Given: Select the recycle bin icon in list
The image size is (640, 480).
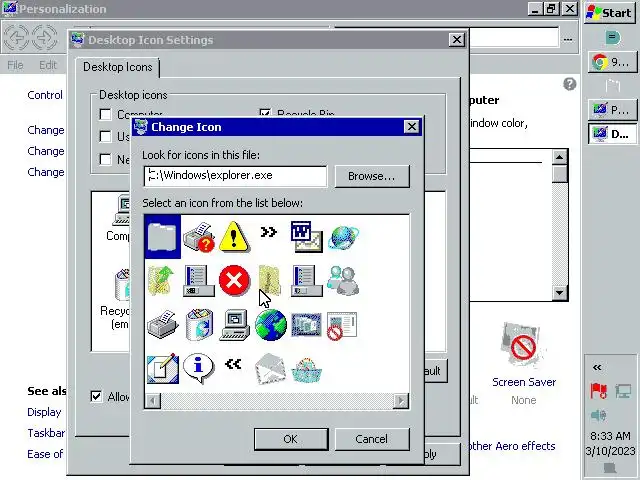Looking at the screenshot, I should click(x=199, y=324).
